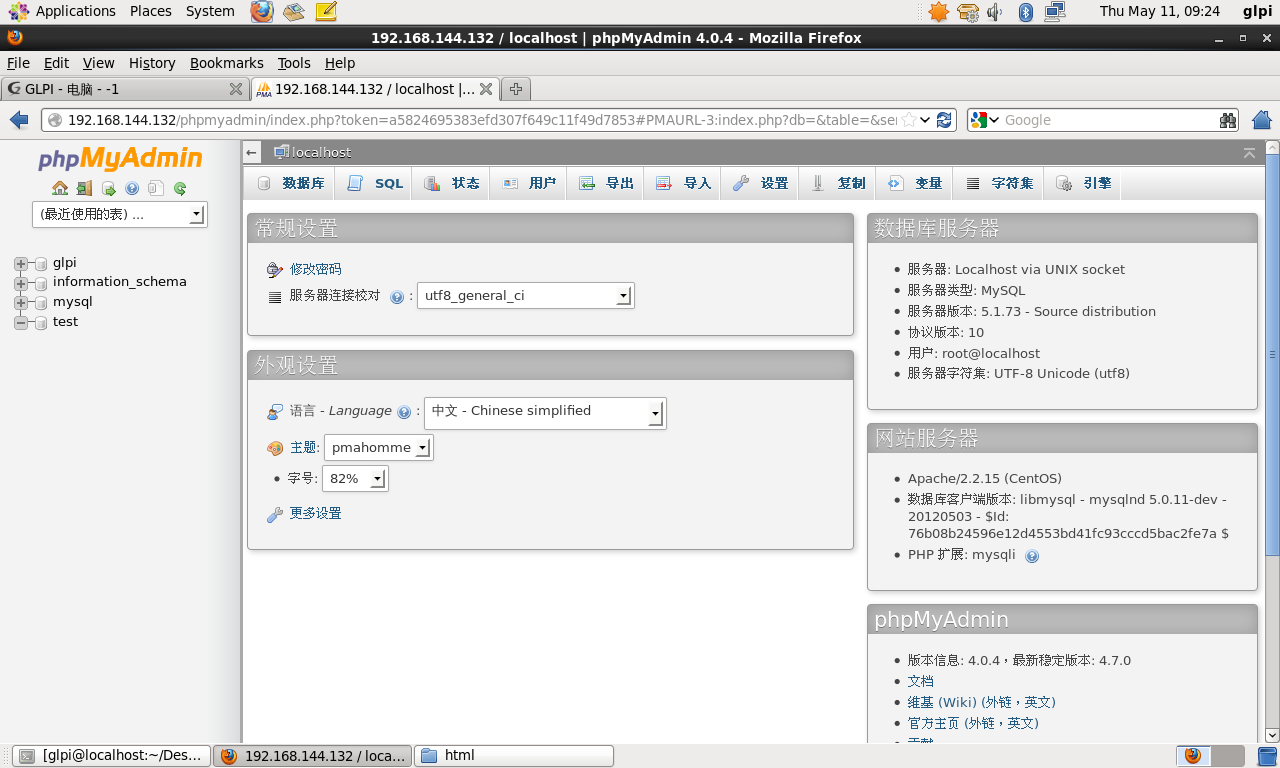Click the MySQL documentation pages icon

[156, 188]
